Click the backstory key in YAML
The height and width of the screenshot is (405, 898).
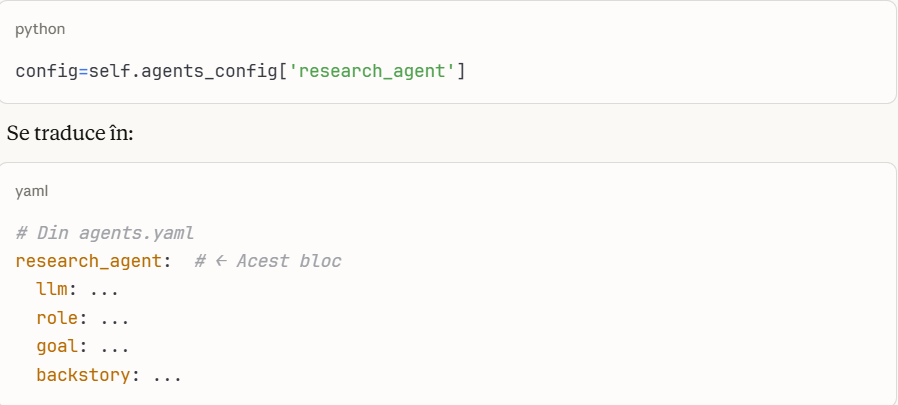(83, 376)
